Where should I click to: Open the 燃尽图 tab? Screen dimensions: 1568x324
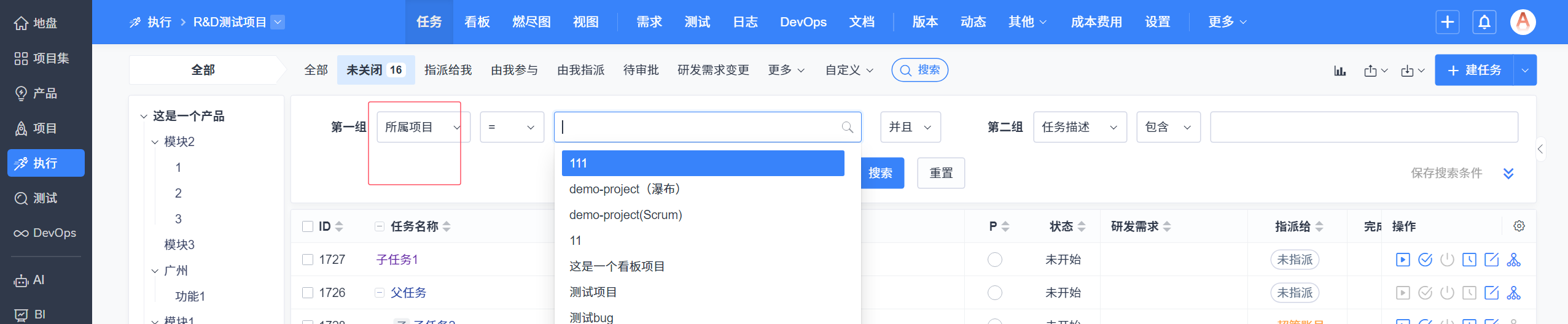point(531,22)
